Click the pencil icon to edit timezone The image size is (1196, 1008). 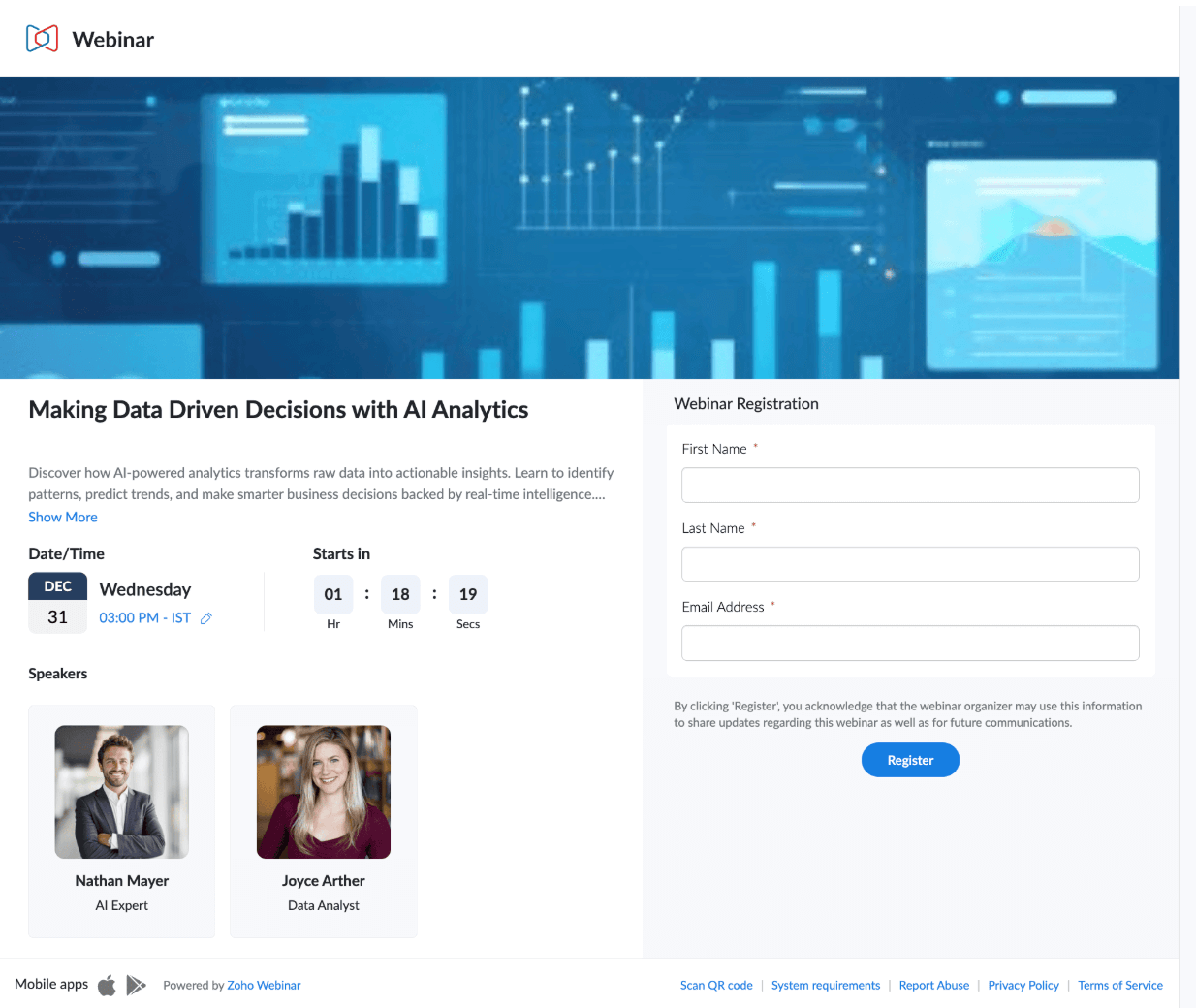pos(205,618)
